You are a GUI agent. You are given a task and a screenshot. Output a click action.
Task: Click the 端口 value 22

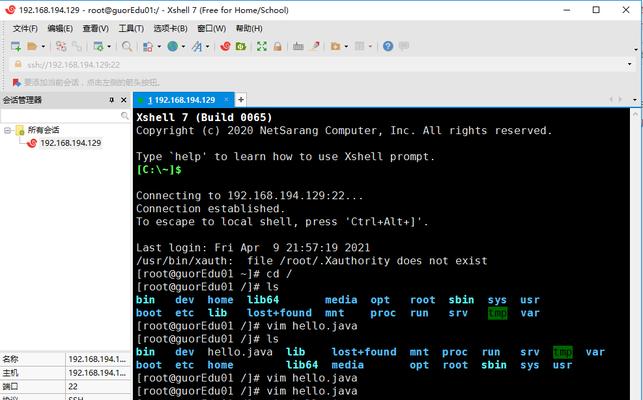point(98,386)
